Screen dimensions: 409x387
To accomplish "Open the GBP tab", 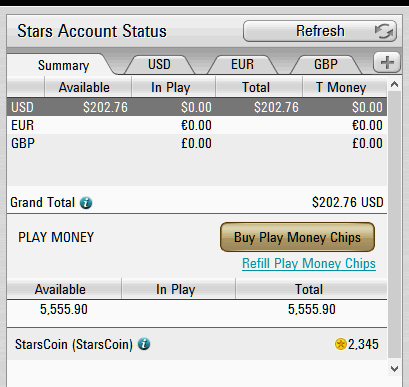I will pyautogui.click(x=326, y=64).
